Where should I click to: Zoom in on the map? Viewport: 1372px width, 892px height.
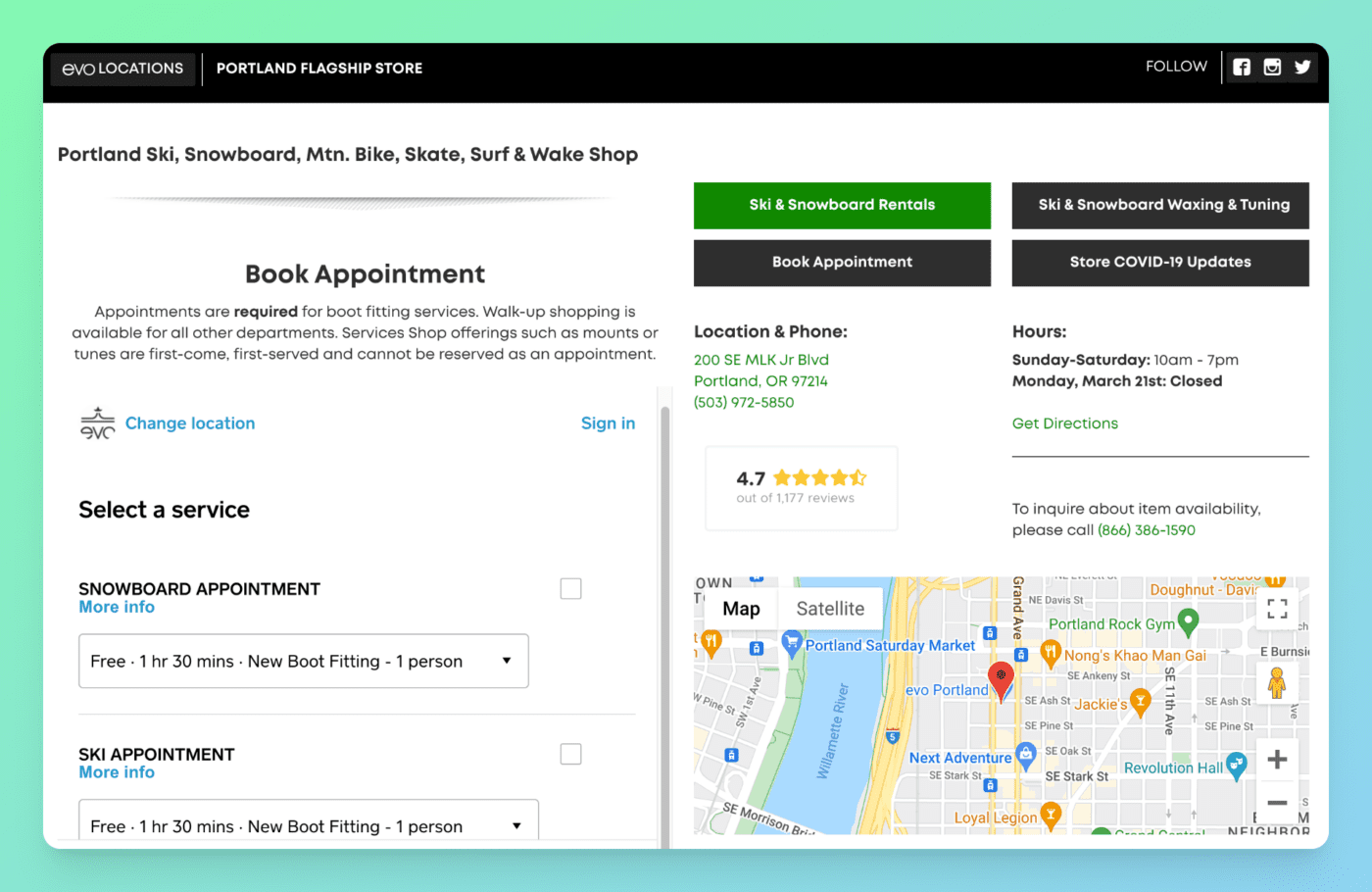pos(1277,759)
